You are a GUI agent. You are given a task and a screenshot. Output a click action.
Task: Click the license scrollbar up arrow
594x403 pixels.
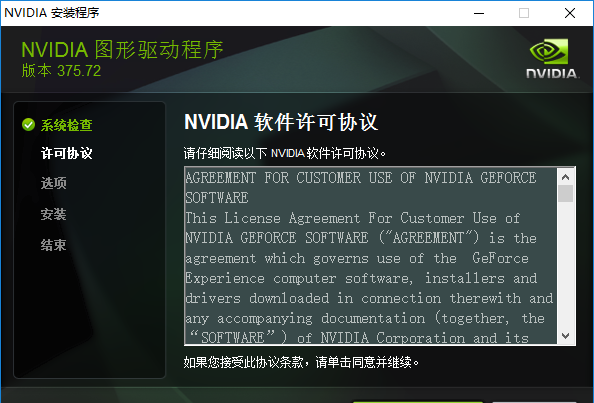(566, 177)
